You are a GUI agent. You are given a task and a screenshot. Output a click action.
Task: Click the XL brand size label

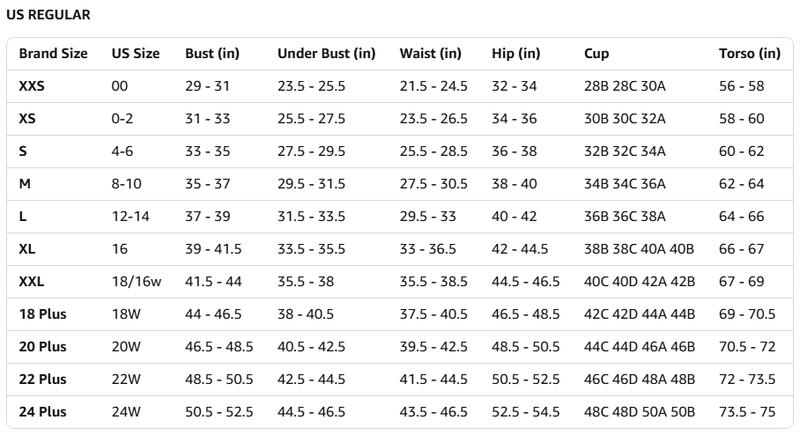click(27, 249)
